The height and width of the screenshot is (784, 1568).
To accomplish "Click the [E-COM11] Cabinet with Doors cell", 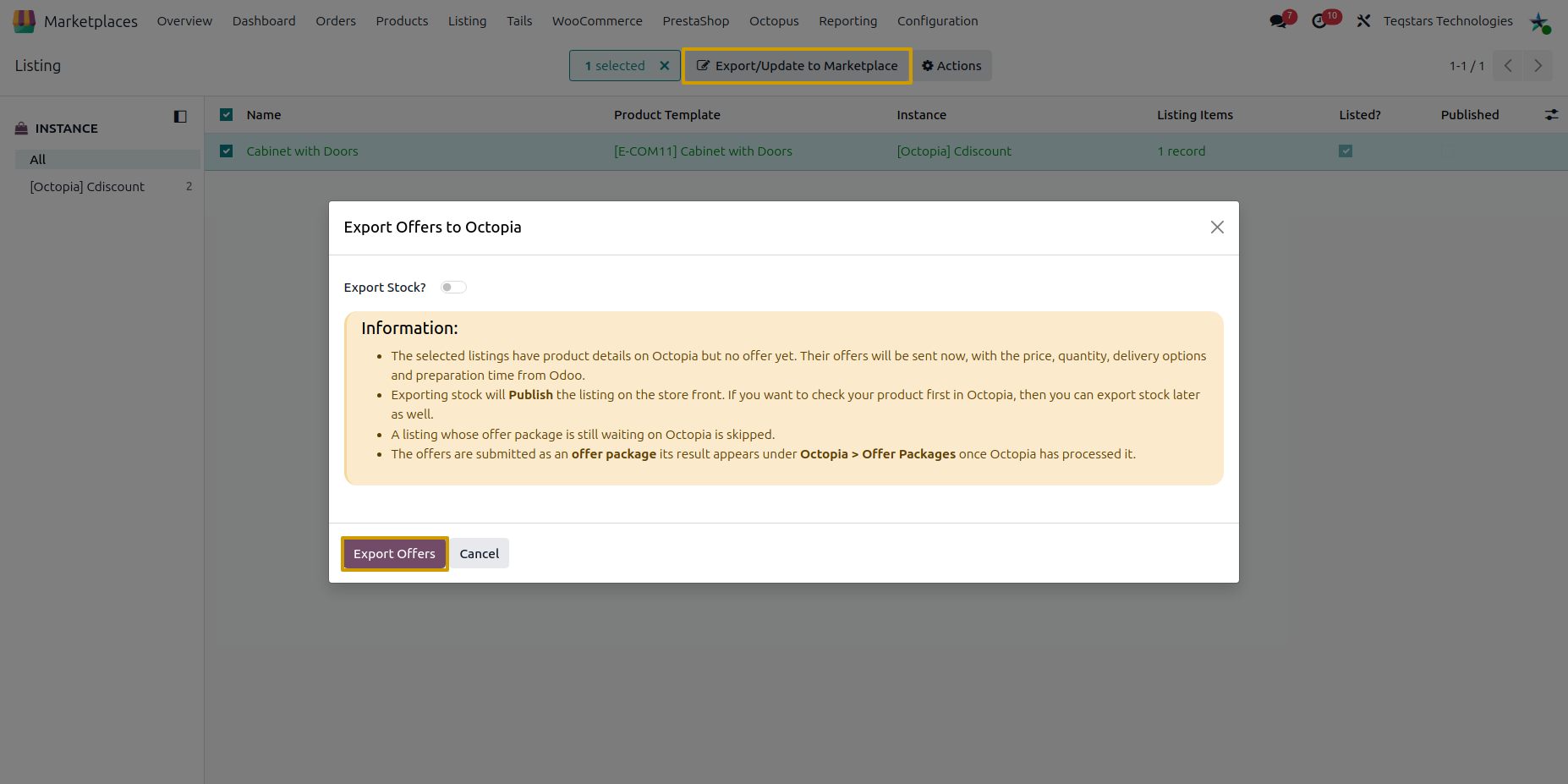I will [x=703, y=151].
